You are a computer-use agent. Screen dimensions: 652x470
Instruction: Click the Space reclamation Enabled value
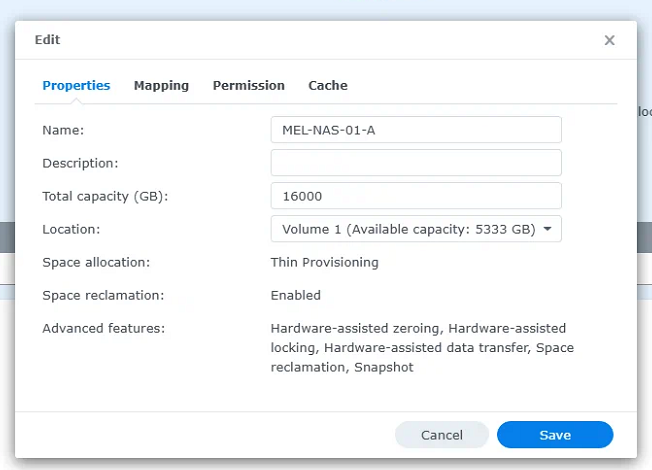tap(295, 295)
